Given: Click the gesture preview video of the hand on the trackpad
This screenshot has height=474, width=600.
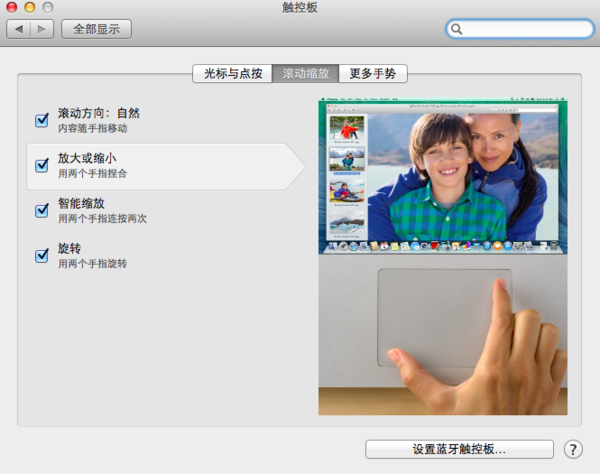Looking at the screenshot, I should 443,256.
